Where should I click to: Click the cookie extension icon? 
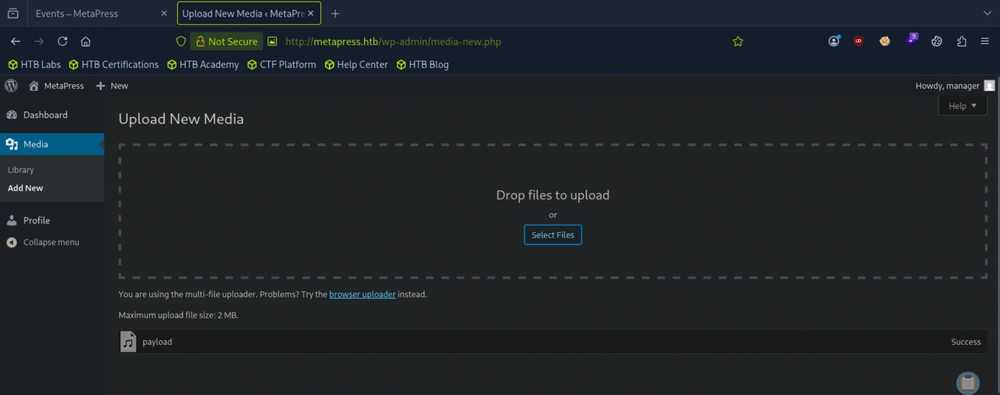(x=885, y=41)
